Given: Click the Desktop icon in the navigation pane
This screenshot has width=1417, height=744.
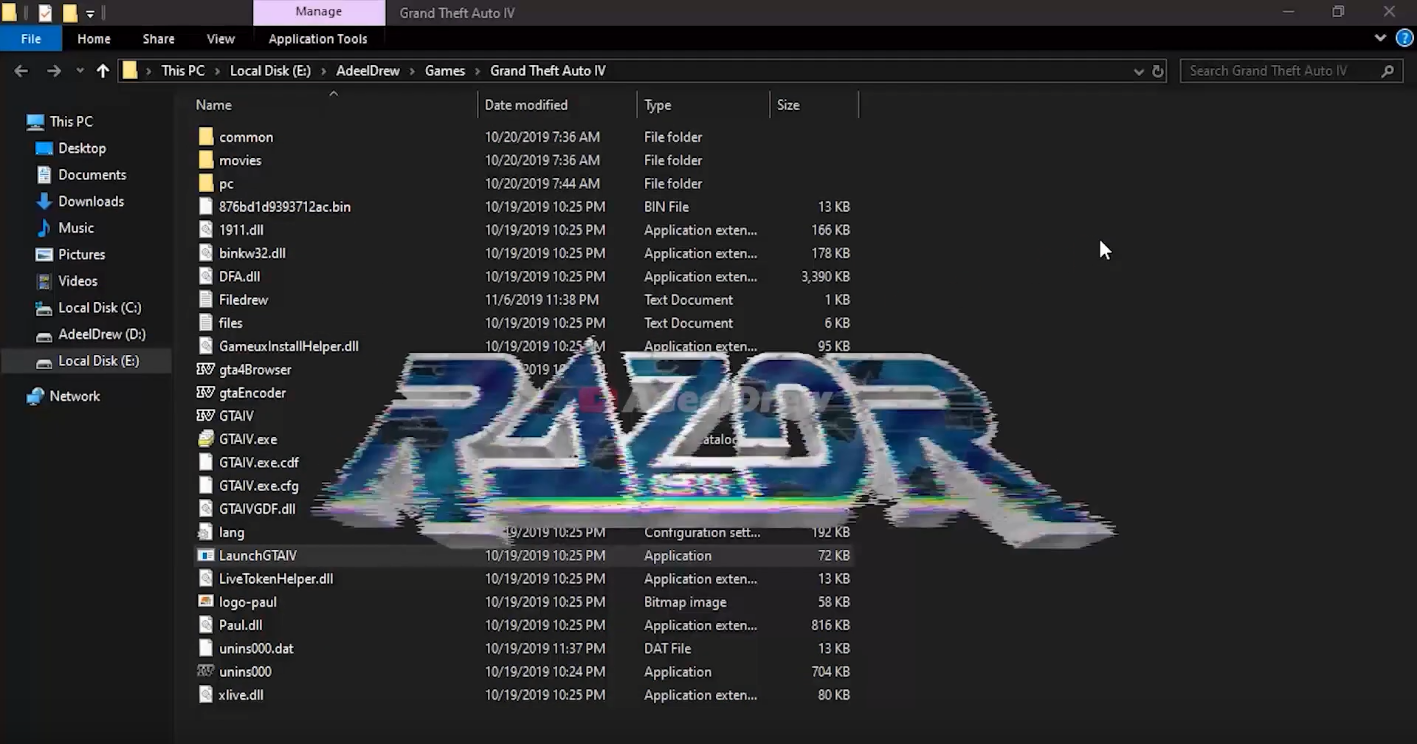Looking at the screenshot, I should tap(44, 148).
